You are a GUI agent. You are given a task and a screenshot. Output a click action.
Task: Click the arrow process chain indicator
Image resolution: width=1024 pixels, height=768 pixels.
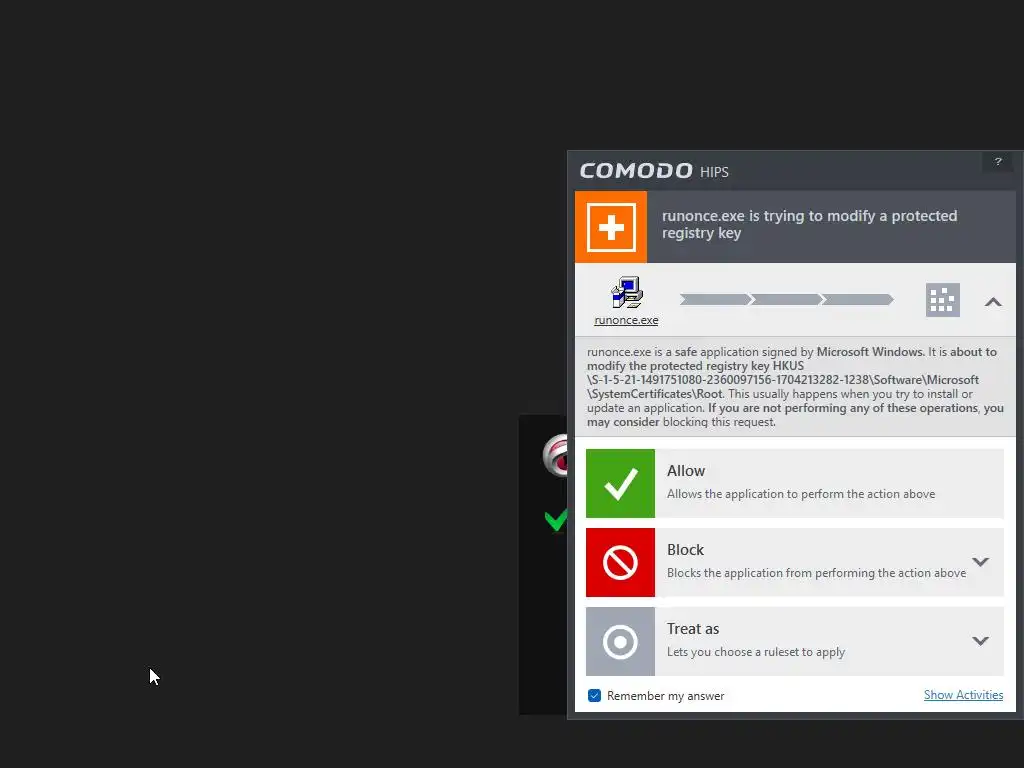[786, 299]
